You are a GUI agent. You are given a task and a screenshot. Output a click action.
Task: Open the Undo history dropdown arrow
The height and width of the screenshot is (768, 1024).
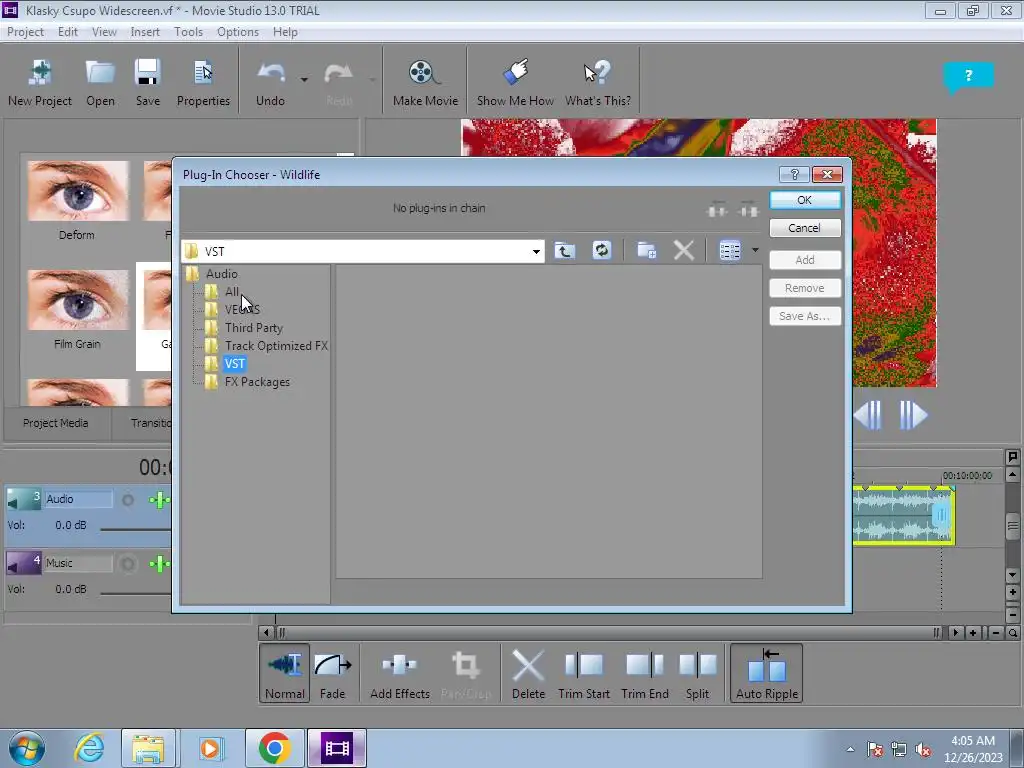pyautogui.click(x=304, y=80)
